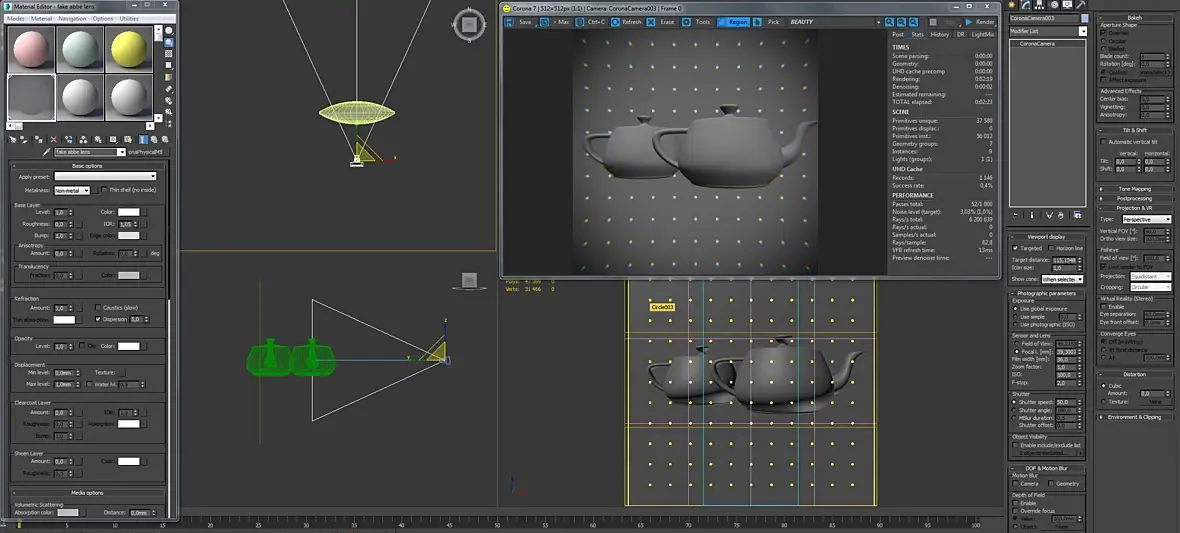
Task: Click the Save button in Corona frame buffer
Action: click(520, 22)
